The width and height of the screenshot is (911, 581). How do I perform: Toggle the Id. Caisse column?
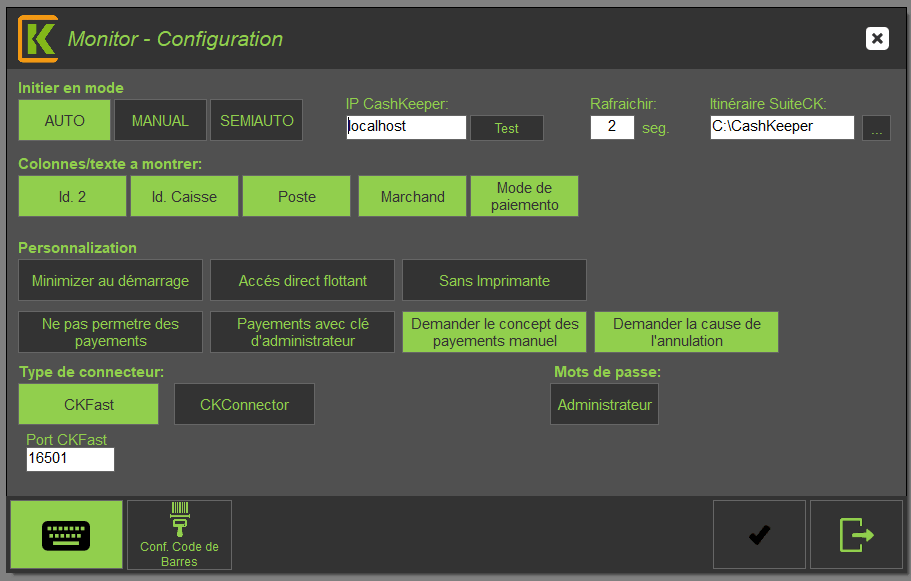(184, 196)
